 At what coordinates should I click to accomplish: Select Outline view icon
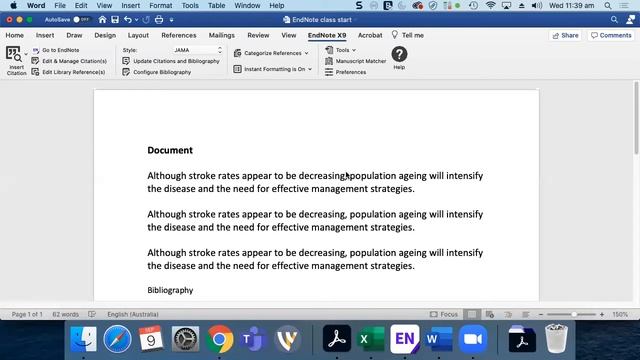click(x=508, y=314)
